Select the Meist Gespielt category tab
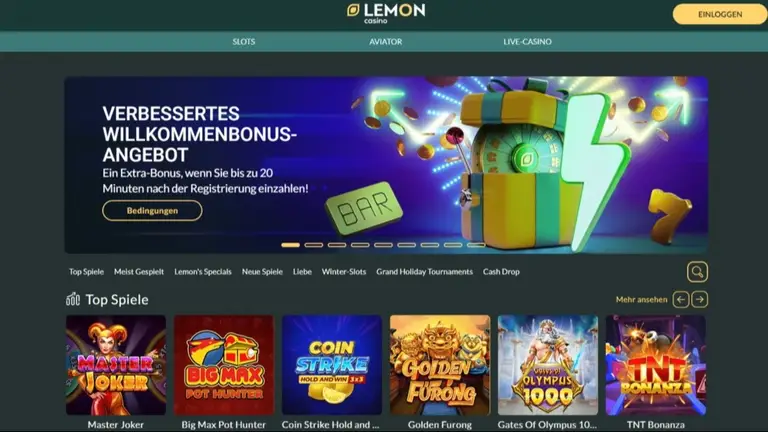Screen dimensions: 768x432 coord(139,271)
